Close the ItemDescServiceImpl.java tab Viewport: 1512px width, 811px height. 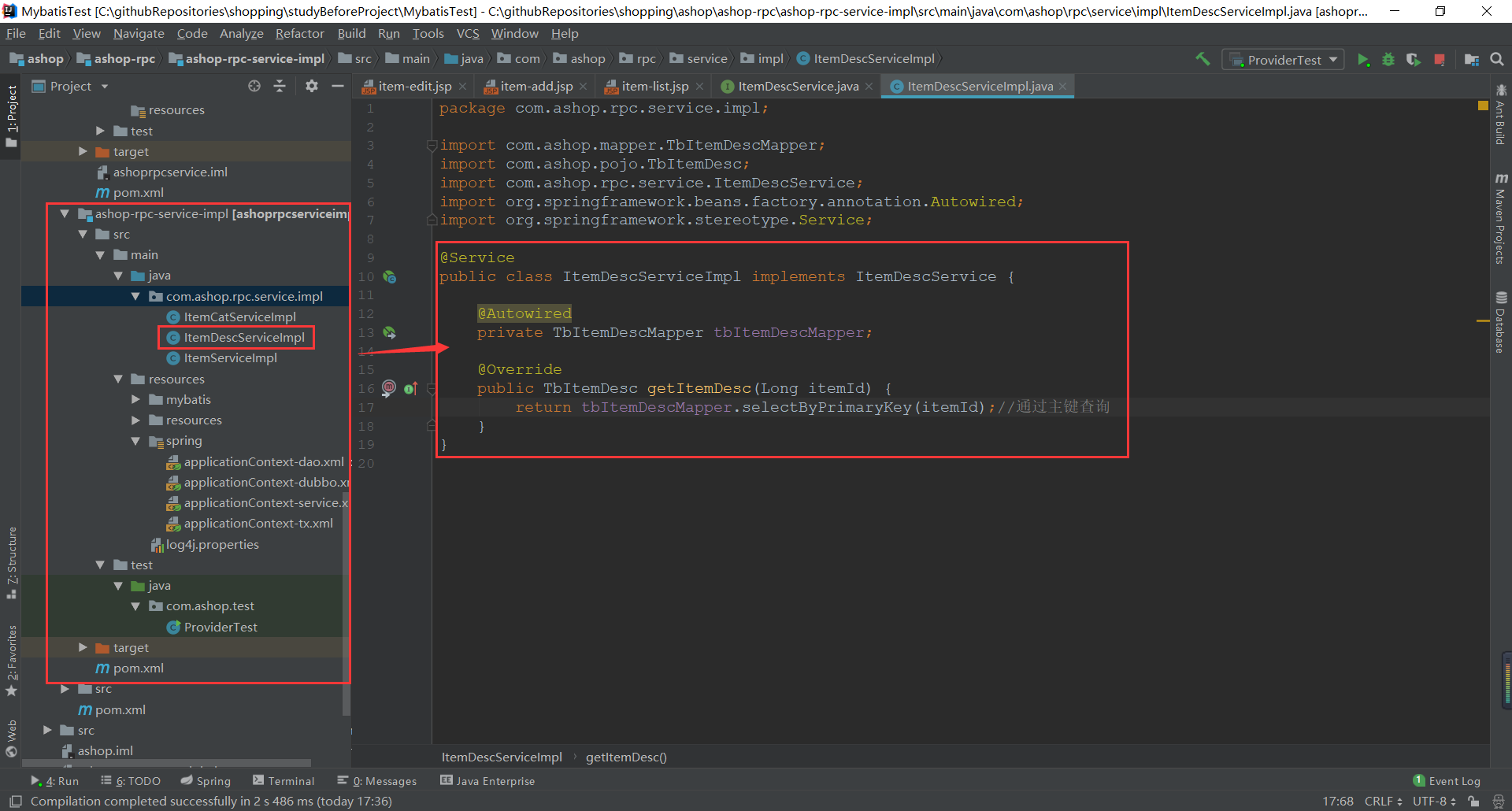point(1063,87)
